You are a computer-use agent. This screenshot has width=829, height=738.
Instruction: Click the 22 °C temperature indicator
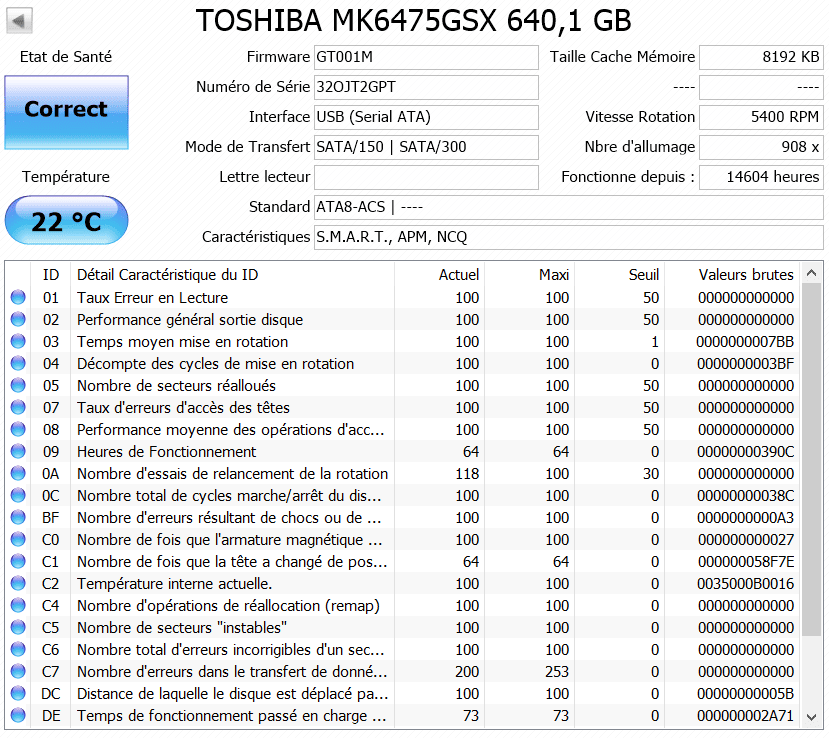[67, 220]
